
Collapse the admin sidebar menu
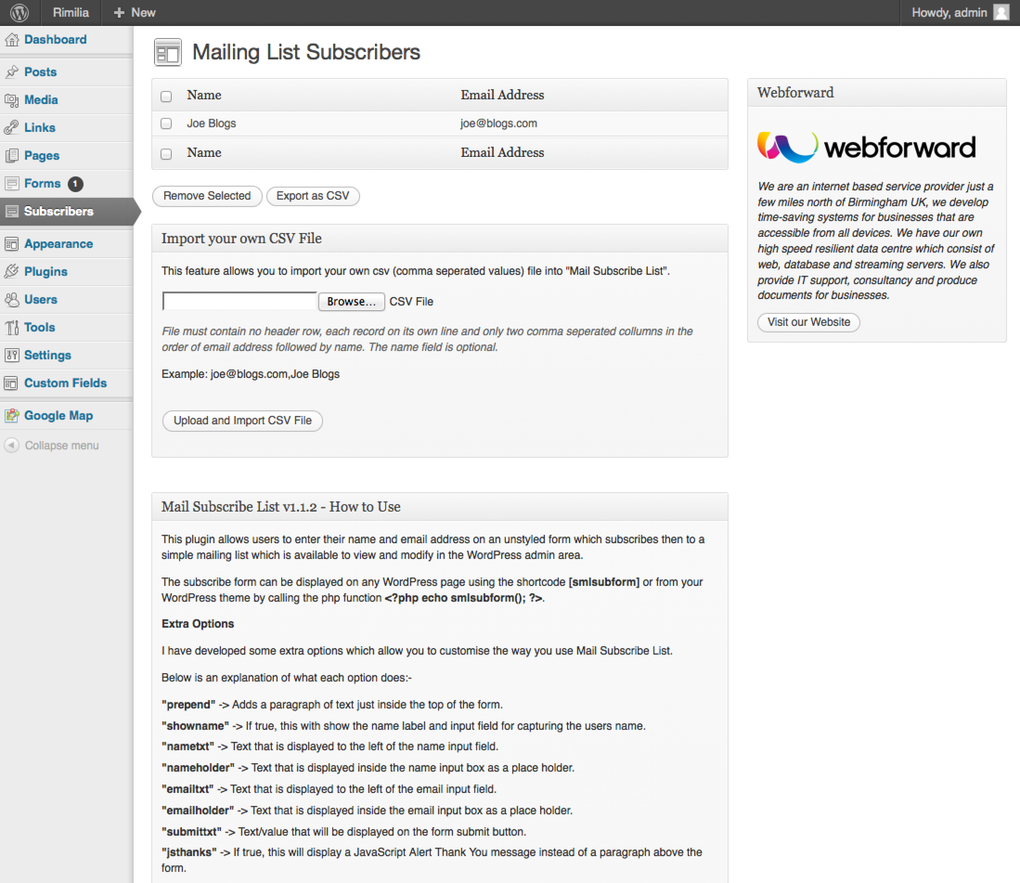(x=52, y=445)
